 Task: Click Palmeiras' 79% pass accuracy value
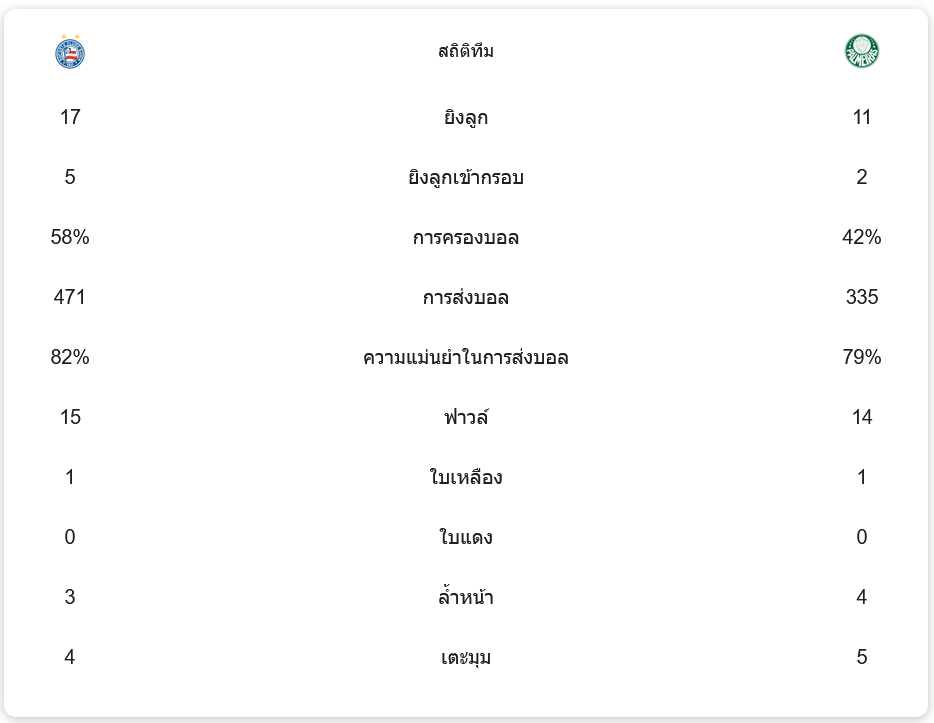point(862,357)
